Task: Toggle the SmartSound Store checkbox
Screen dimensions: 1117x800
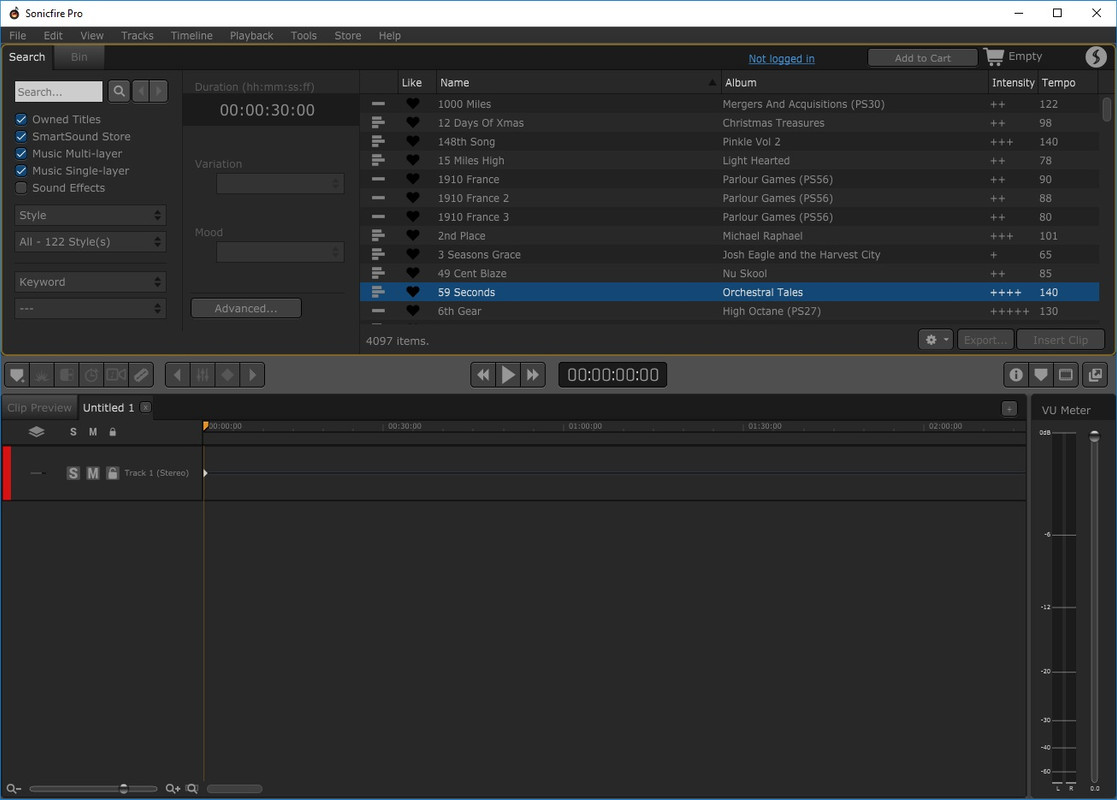Action: click(21, 136)
